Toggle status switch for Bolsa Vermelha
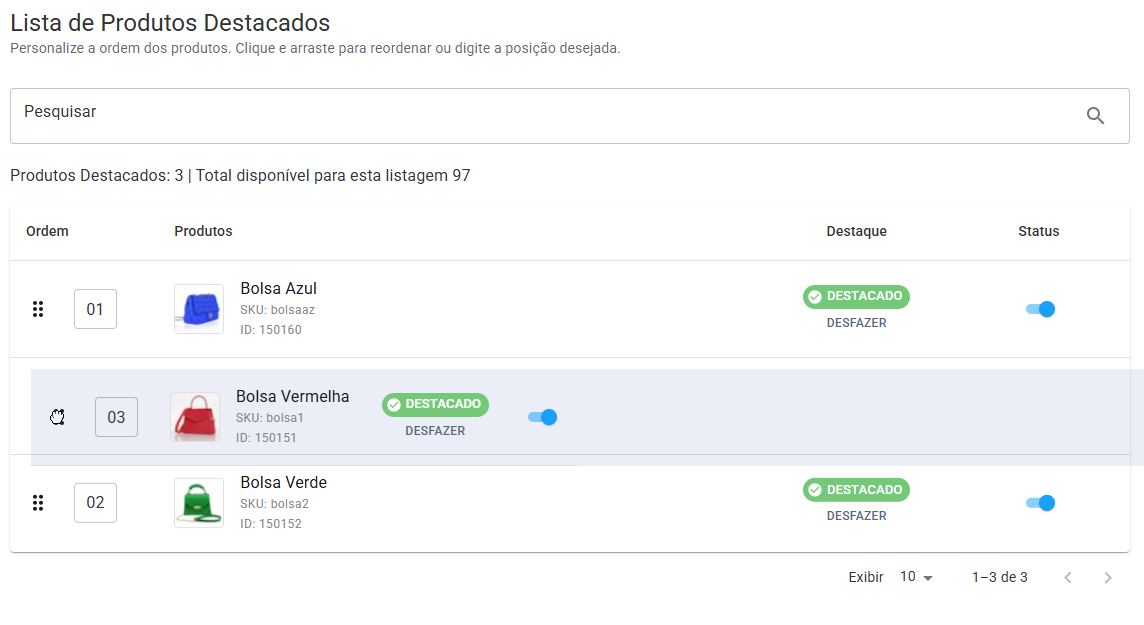Image resolution: width=1144 pixels, height=625 pixels. pos(542,417)
